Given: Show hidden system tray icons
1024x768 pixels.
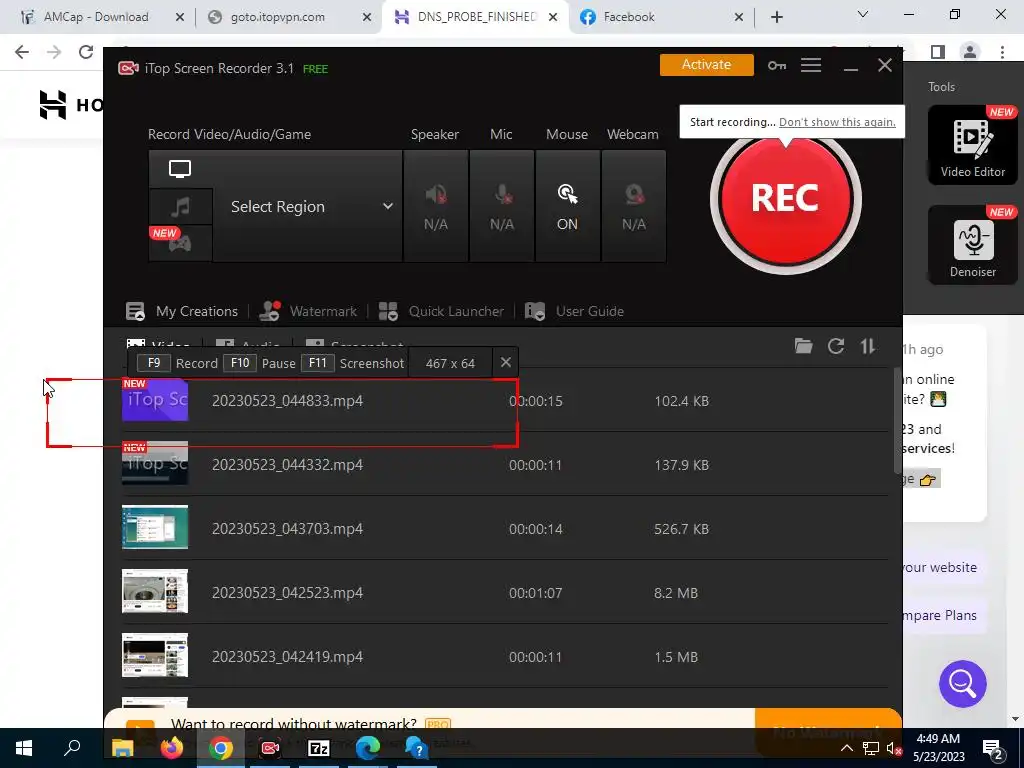Looking at the screenshot, I should (x=846, y=748).
